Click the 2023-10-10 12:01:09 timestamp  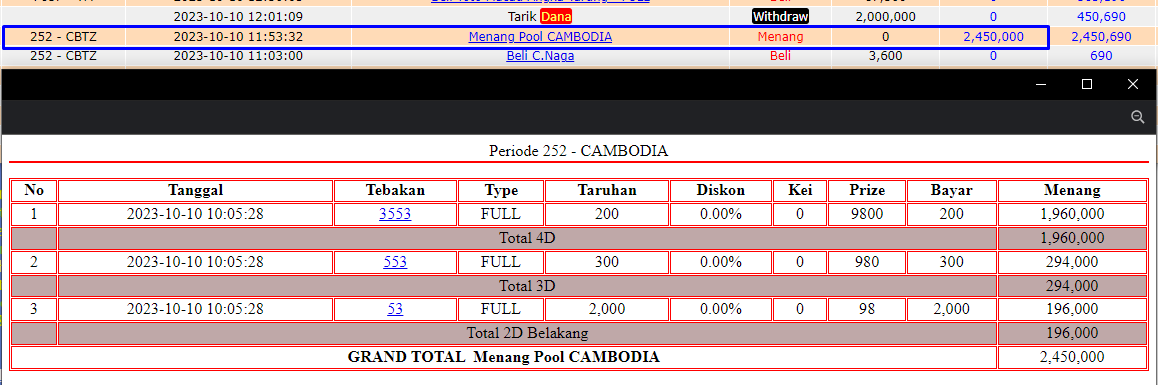coord(238,16)
